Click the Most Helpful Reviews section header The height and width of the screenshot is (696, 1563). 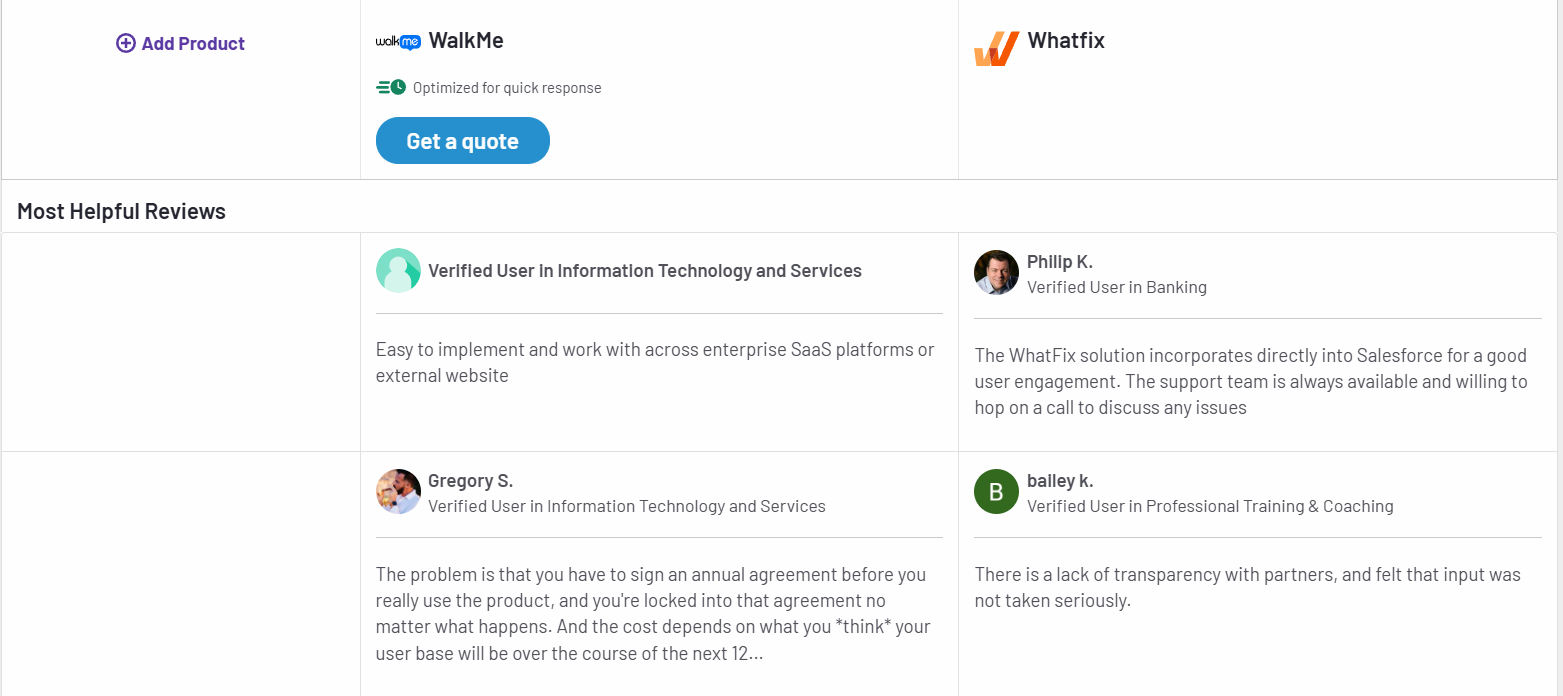click(x=121, y=210)
